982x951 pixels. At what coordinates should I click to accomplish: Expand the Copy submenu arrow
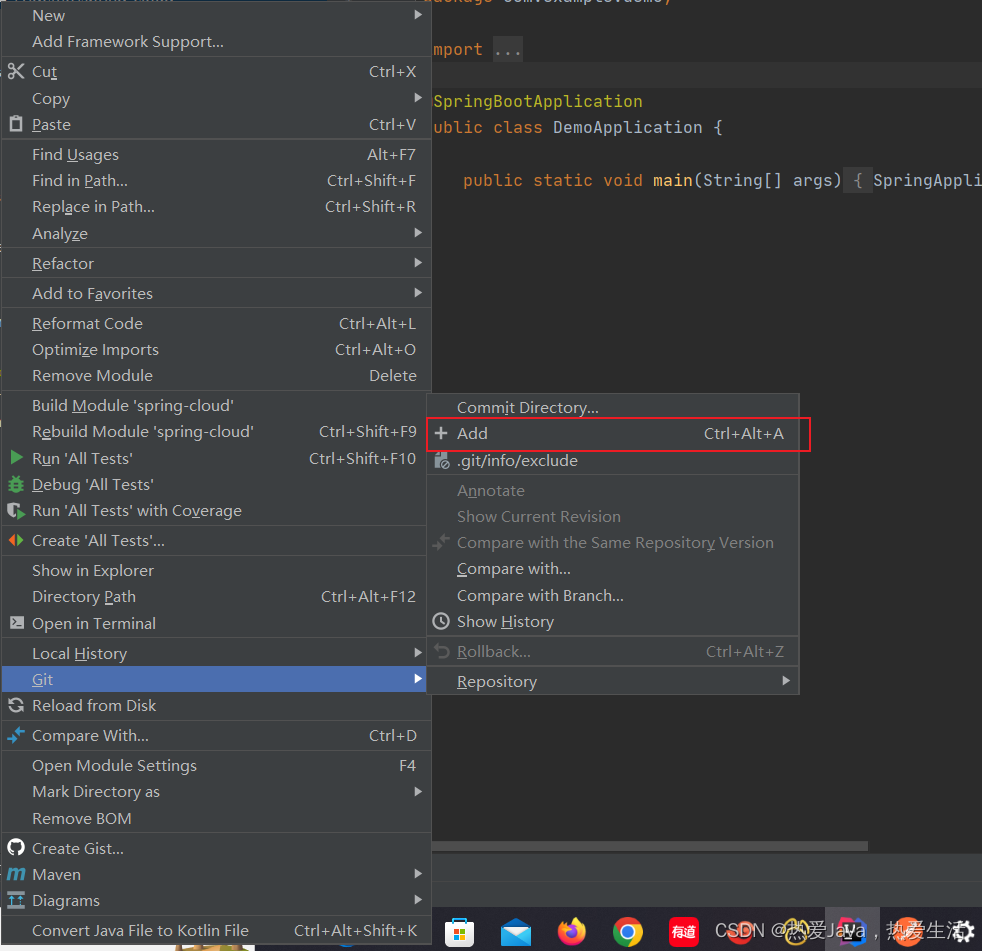[x=418, y=98]
